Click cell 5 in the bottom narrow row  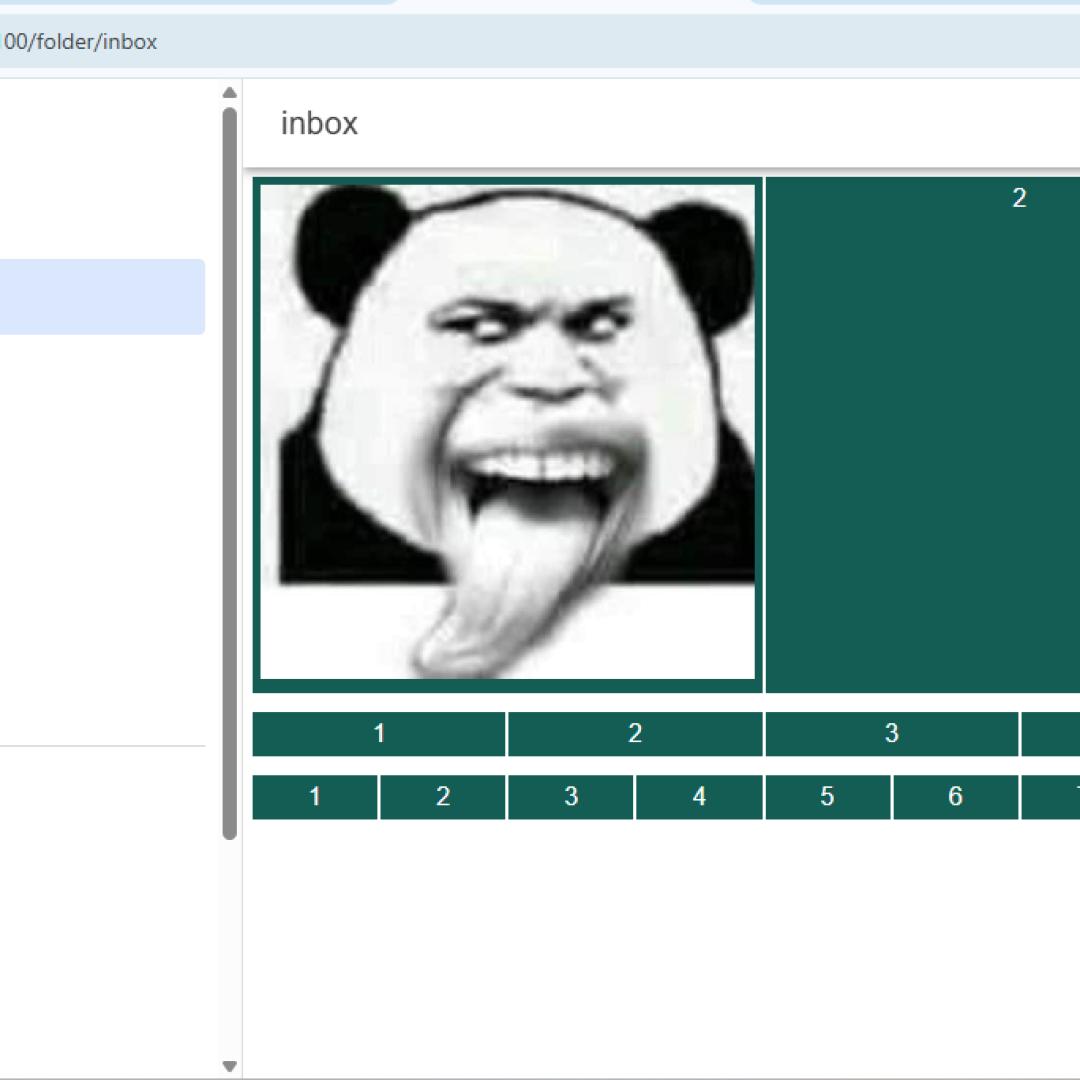(827, 797)
